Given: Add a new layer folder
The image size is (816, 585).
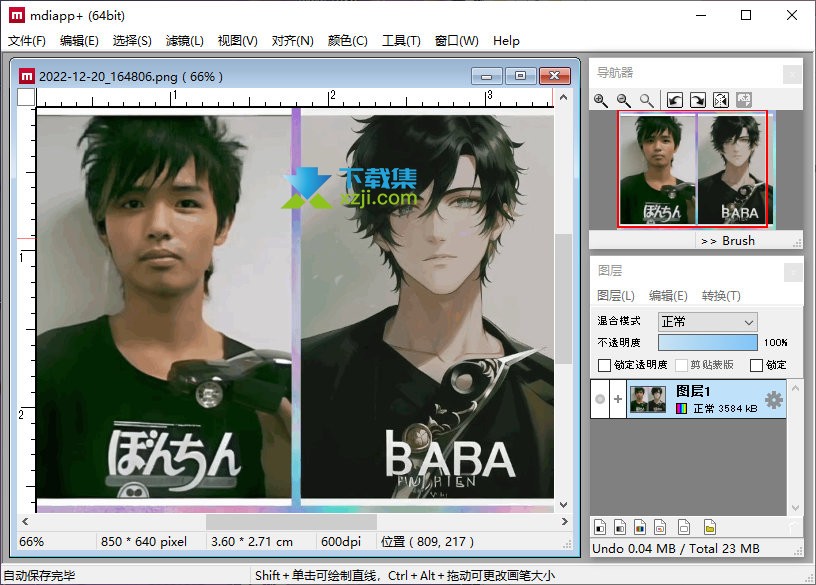Looking at the screenshot, I should pos(710,527).
